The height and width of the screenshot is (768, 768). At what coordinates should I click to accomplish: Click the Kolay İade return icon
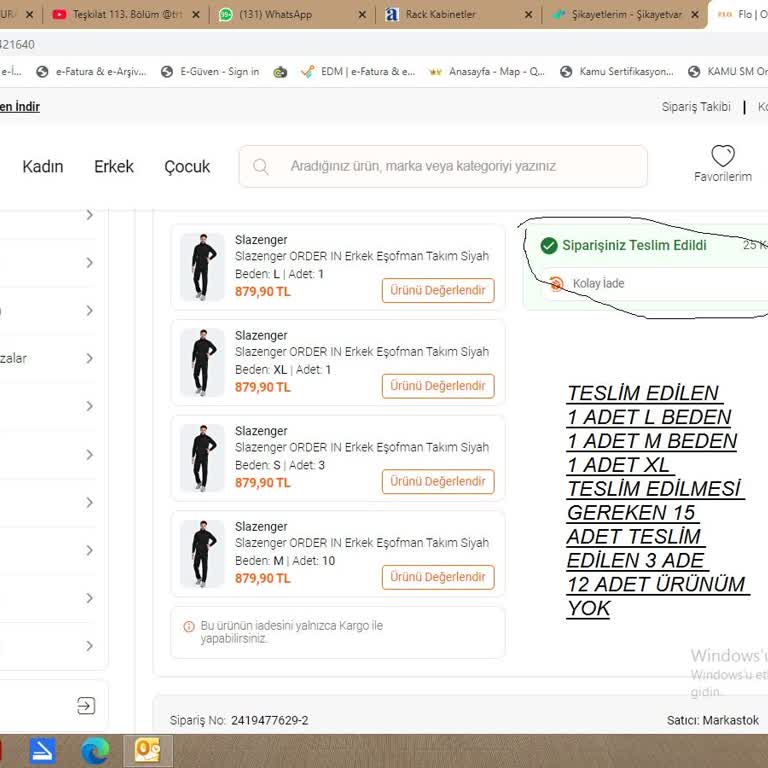coord(556,284)
